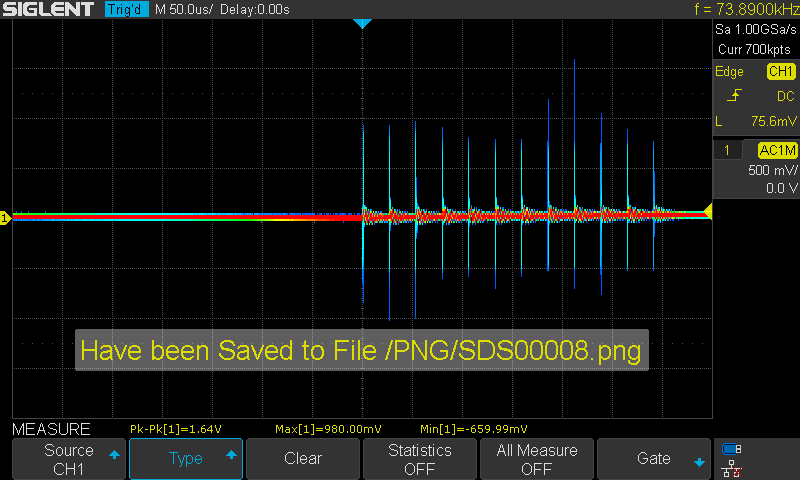Click the up arrow on Source softkey
Screen dimensions: 800x480
pyautogui.click(x=114, y=454)
